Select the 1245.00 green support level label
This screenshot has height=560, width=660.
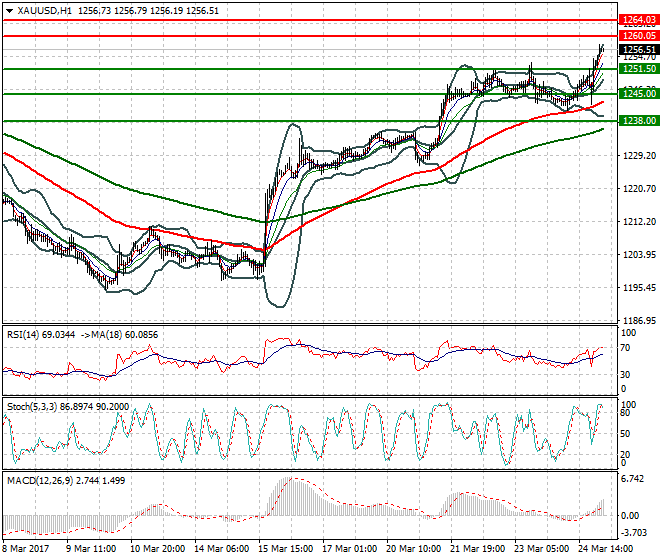[x=639, y=93]
